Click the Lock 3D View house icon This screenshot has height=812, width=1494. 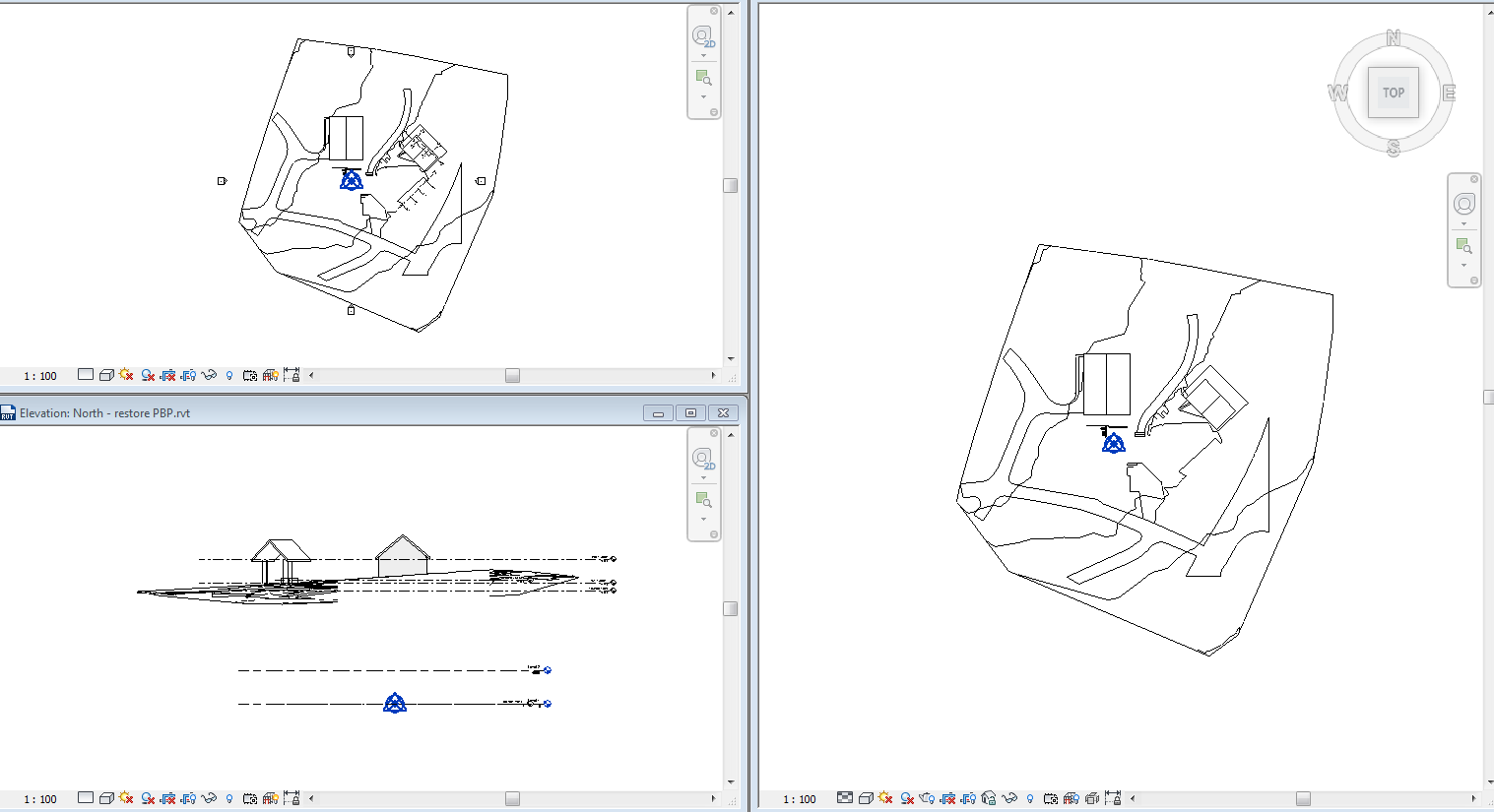point(989,798)
